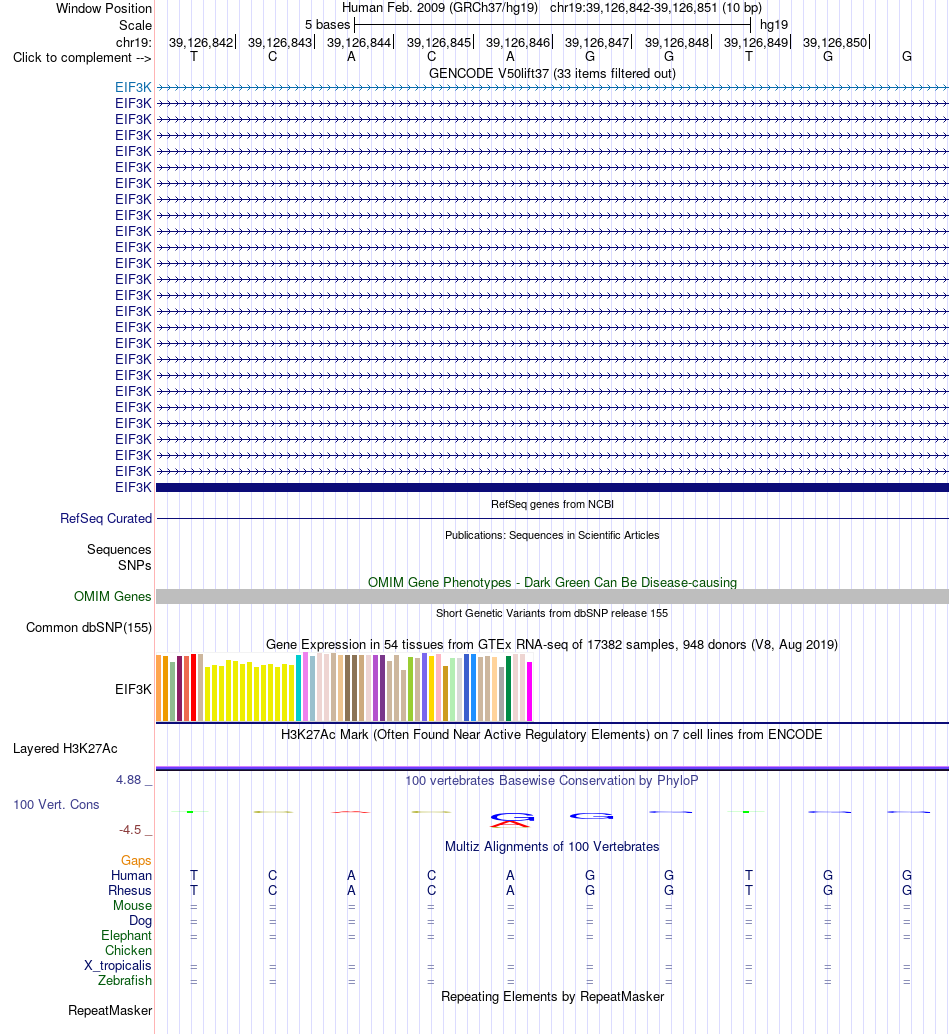Click the EIF3K label of the GTEx expression track
950x1034 pixels.
[x=133, y=689]
